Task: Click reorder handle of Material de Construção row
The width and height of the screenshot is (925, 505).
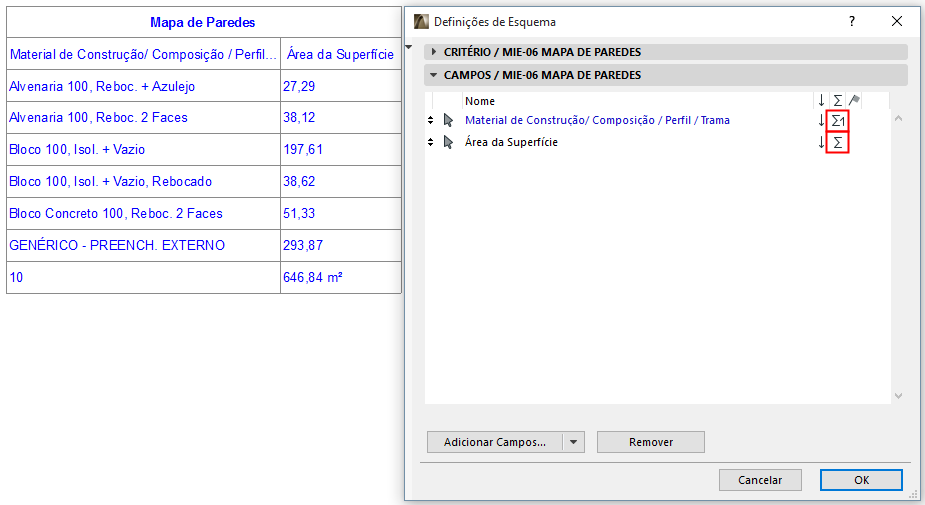Action: tap(431, 120)
